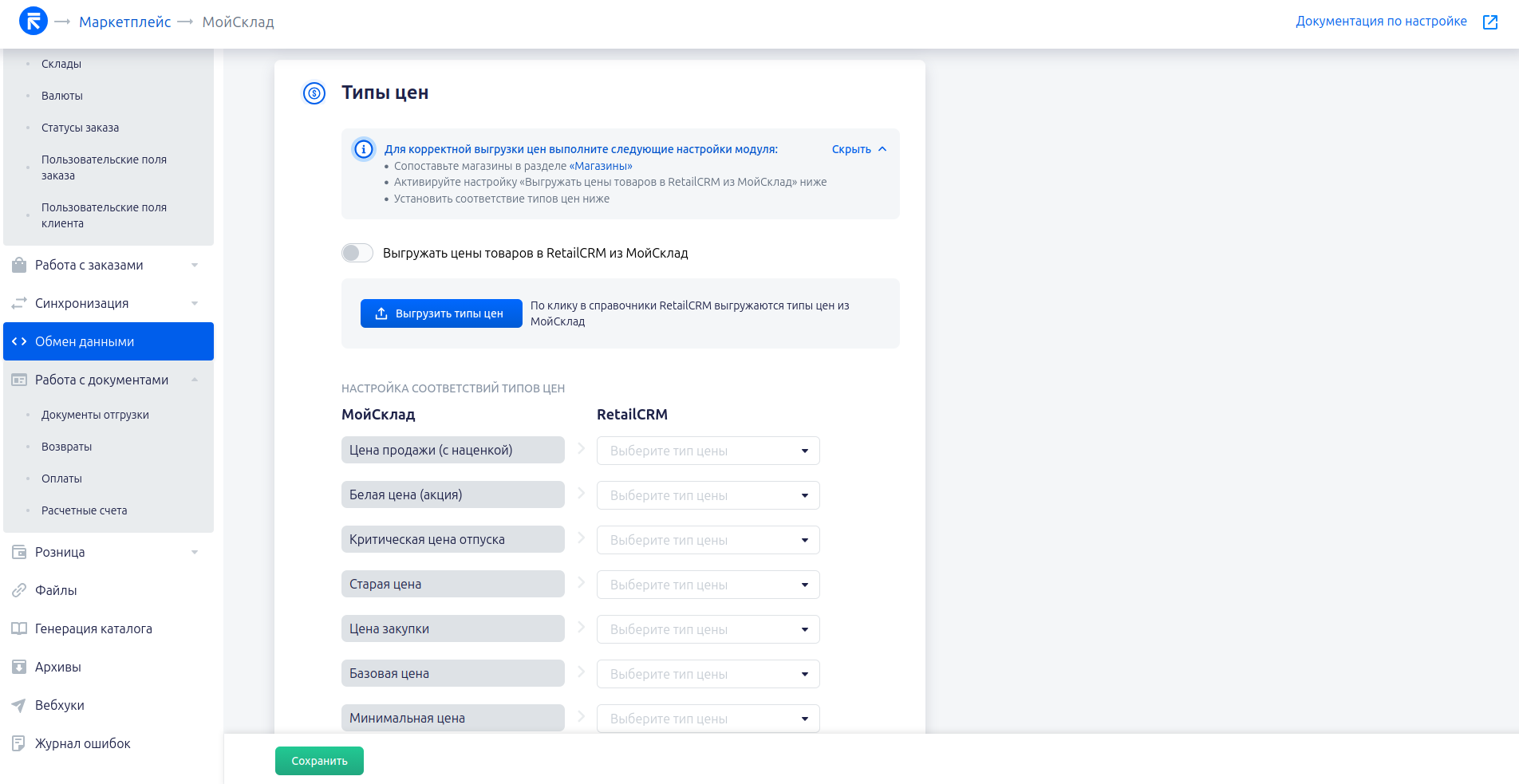Screen dimensions: 1519x784
Task: Hide the info notice with Скрыть
Action: pyautogui.click(x=858, y=149)
